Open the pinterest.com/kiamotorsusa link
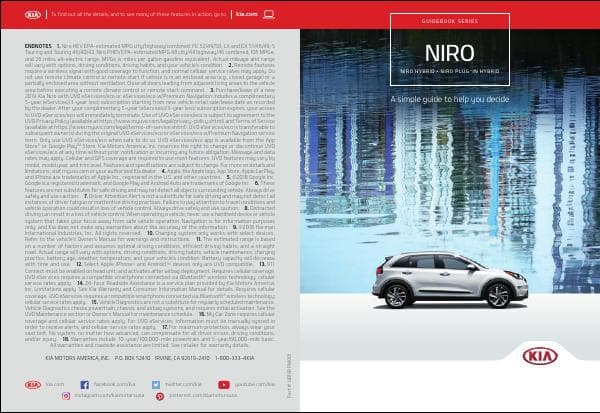Viewport: 600px width, 413px height. tap(203, 395)
